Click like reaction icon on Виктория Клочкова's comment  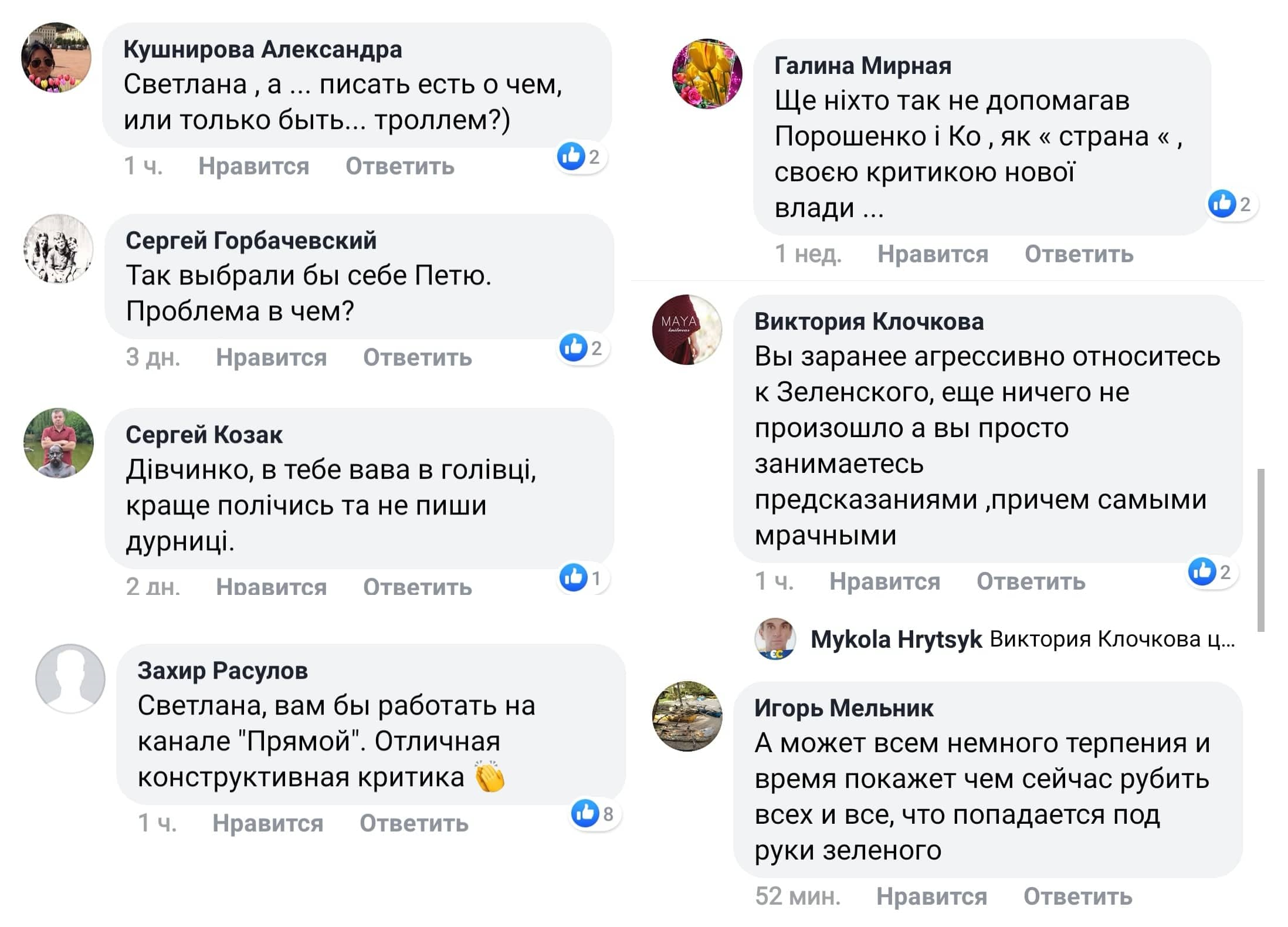(x=1202, y=571)
